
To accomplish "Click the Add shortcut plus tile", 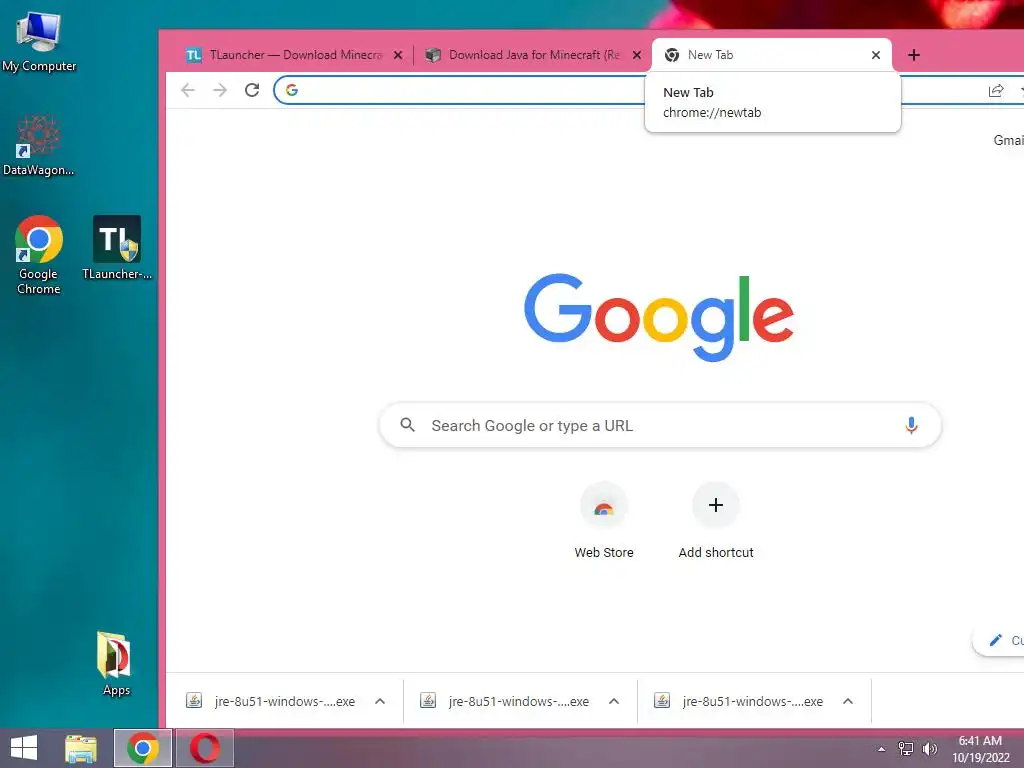I will pyautogui.click(x=716, y=520).
